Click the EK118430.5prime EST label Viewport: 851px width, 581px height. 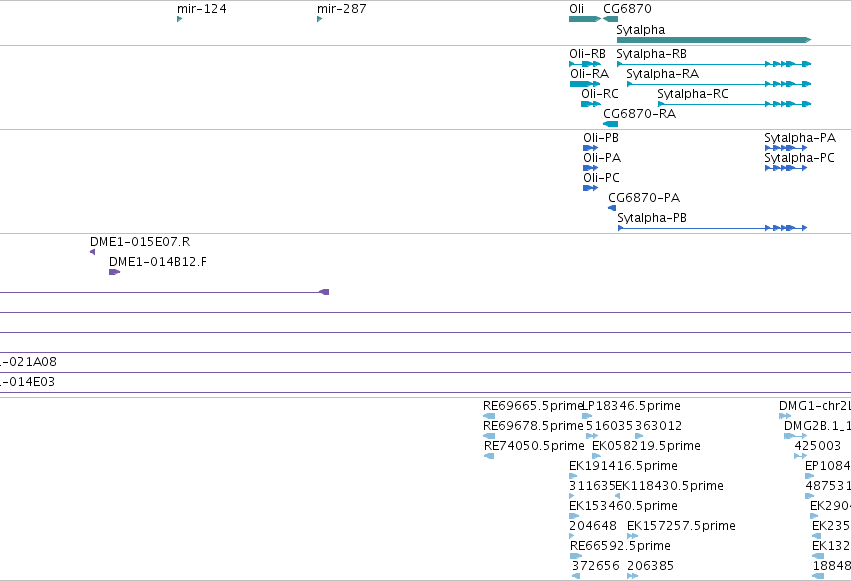click(669, 486)
